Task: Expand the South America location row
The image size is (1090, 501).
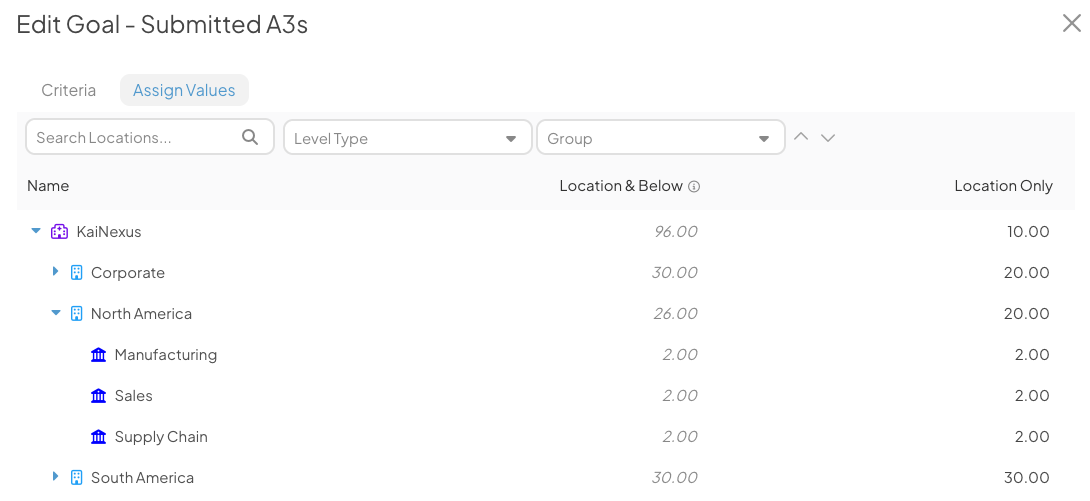Action: tap(56, 477)
